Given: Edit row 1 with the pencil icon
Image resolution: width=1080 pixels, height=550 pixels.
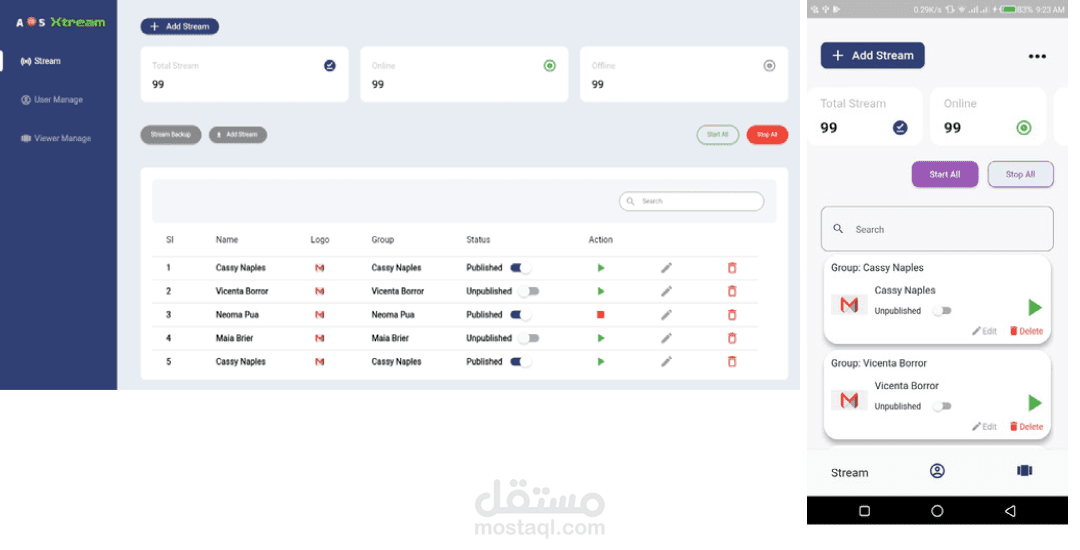Looking at the screenshot, I should pyautogui.click(x=666, y=268).
